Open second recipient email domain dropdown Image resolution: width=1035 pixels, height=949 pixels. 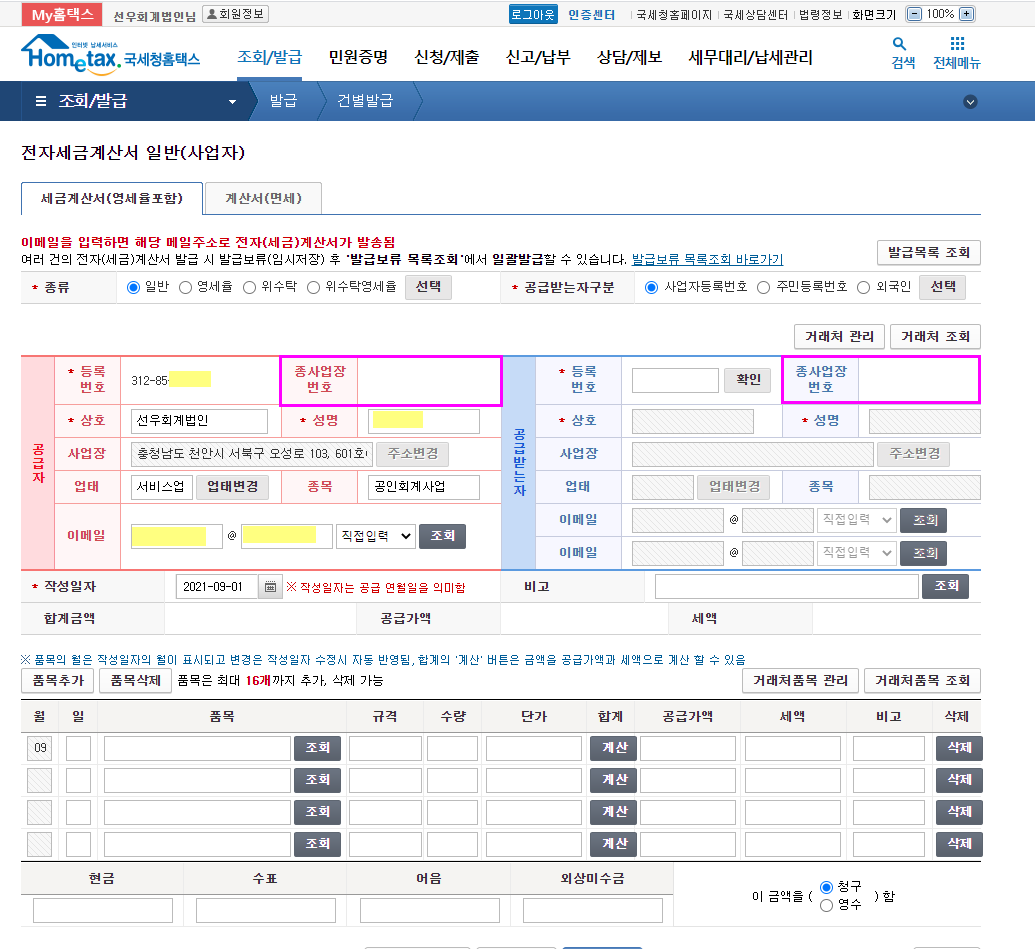pyautogui.click(x=857, y=552)
